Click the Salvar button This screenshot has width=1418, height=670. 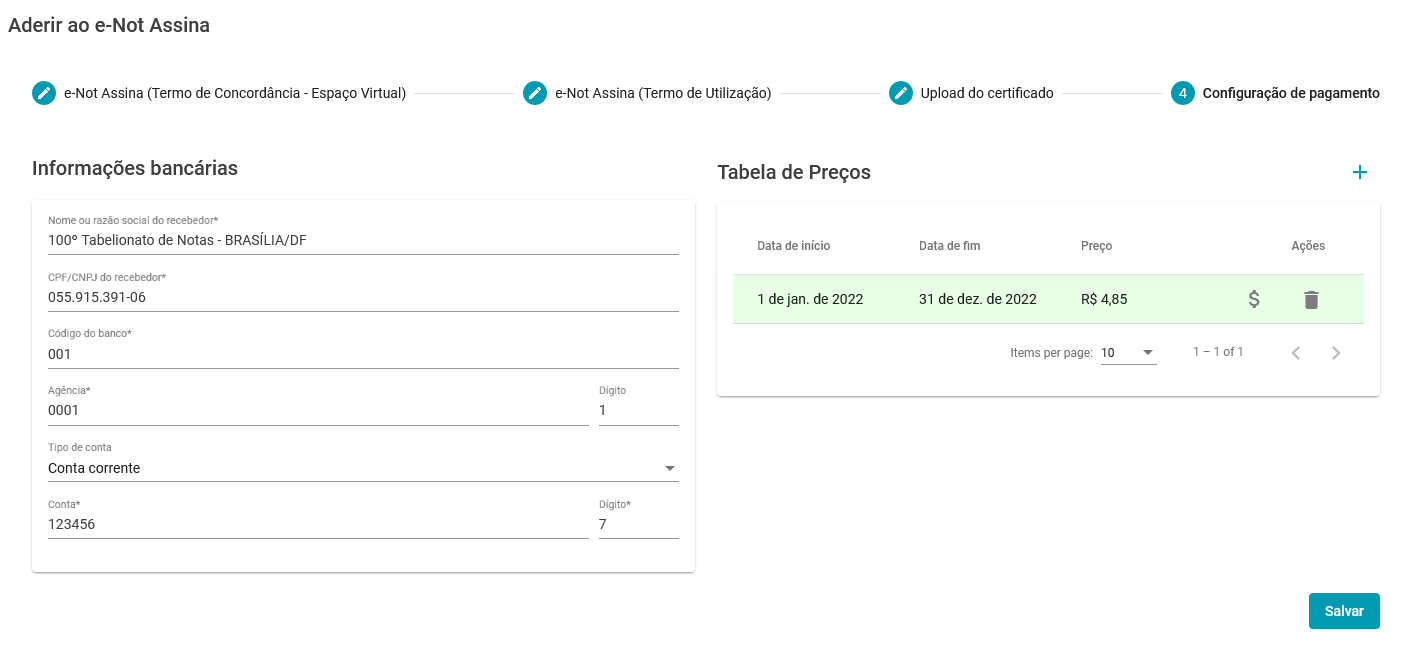1344,611
